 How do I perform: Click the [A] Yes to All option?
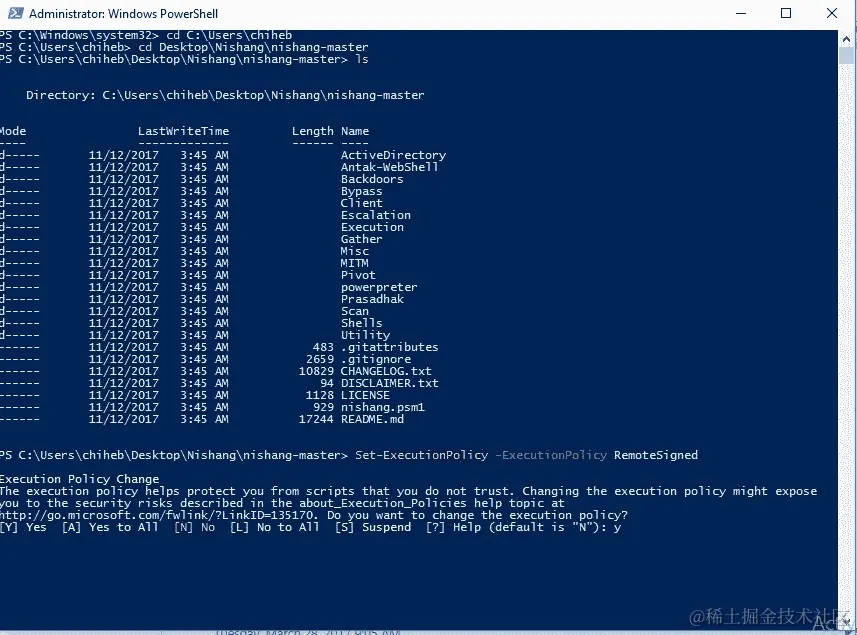(110, 527)
